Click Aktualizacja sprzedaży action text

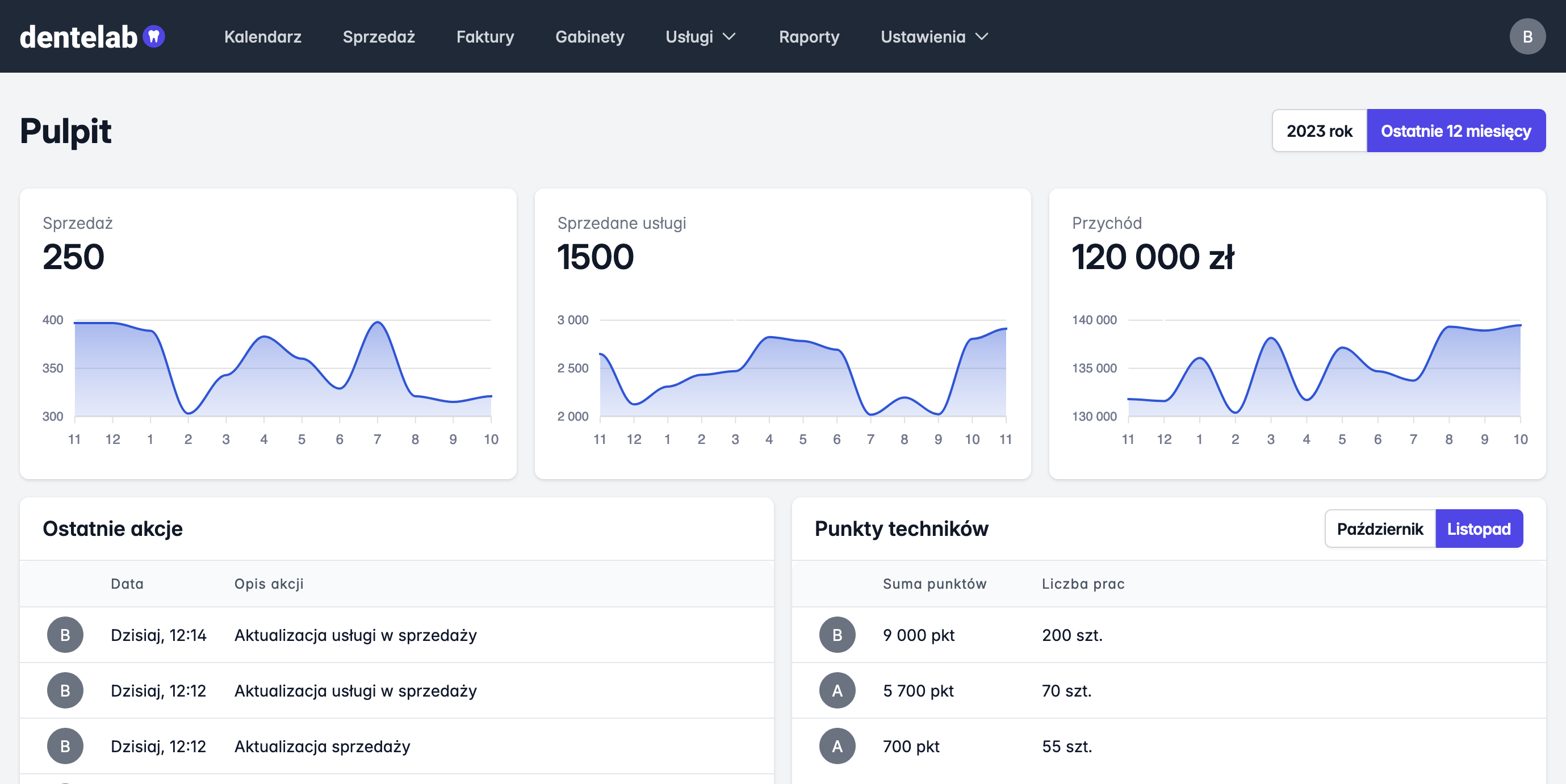coord(322,747)
